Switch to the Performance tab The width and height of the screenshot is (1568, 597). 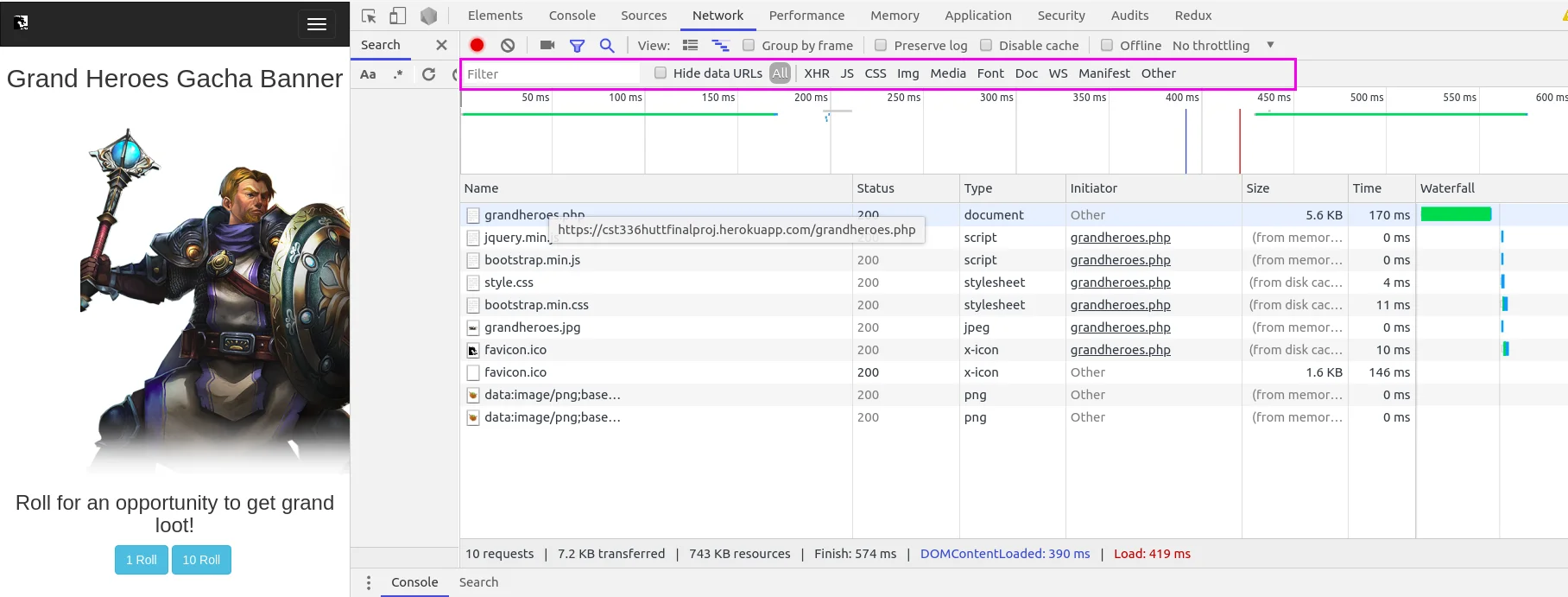tap(806, 16)
